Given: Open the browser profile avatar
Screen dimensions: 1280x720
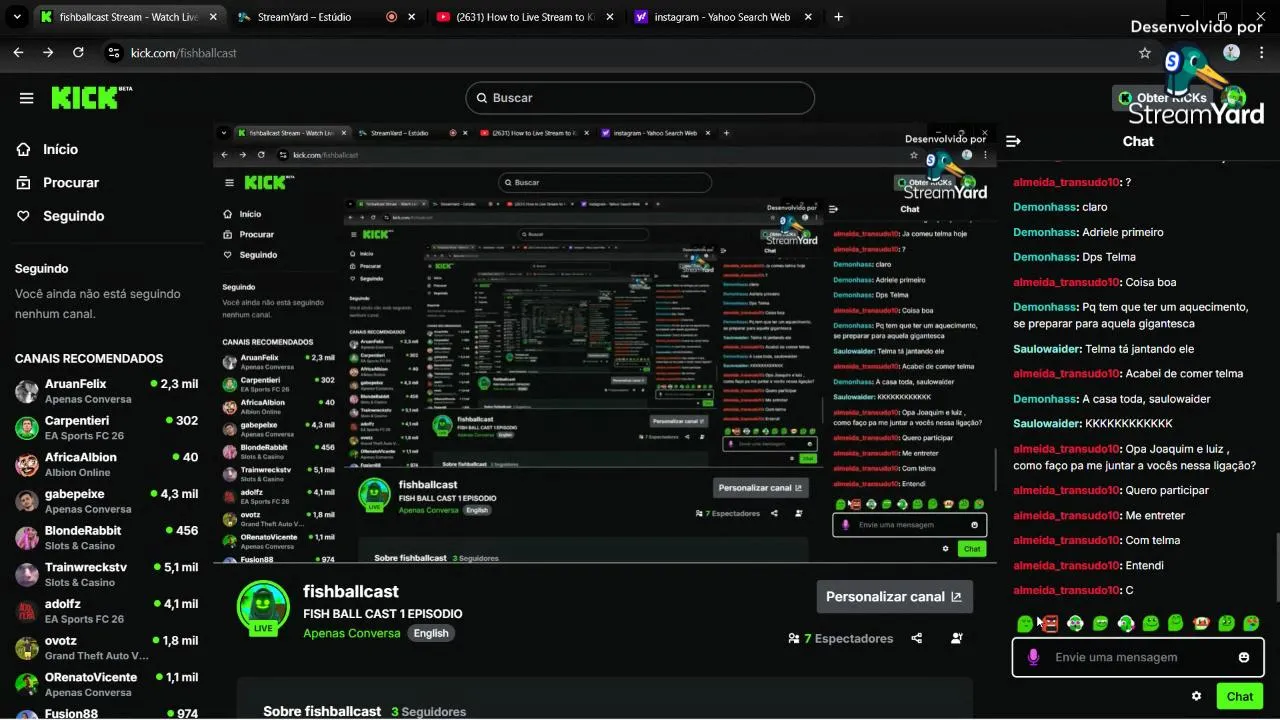Looking at the screenshot, I should (x=1231, y=53).
